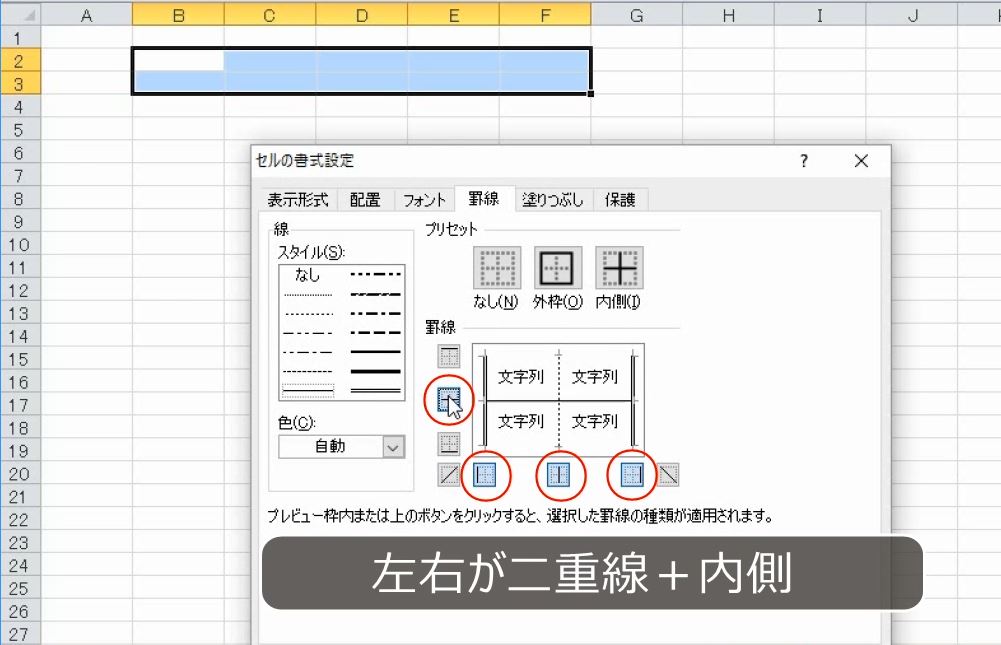The width and height of the screenshot is (1001, 645).
Task: Click column header D in the worksheet
Action: coord(361,14)
